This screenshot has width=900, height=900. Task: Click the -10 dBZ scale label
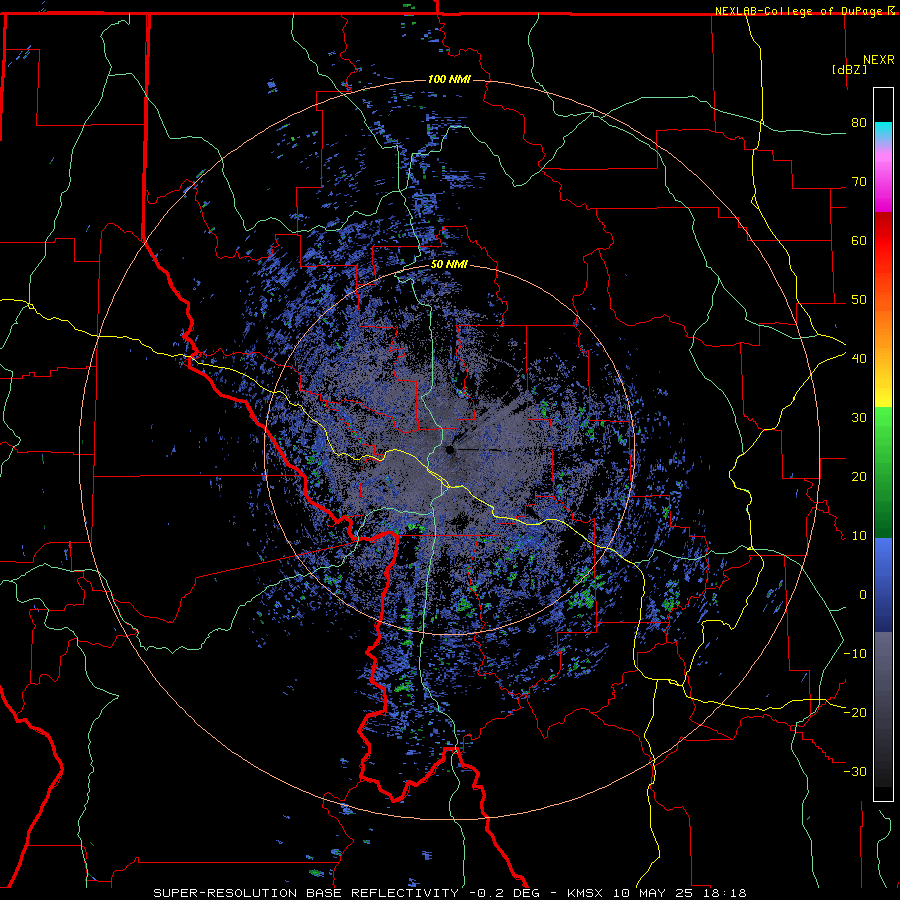pyautogui.click(x=855, y=654)
